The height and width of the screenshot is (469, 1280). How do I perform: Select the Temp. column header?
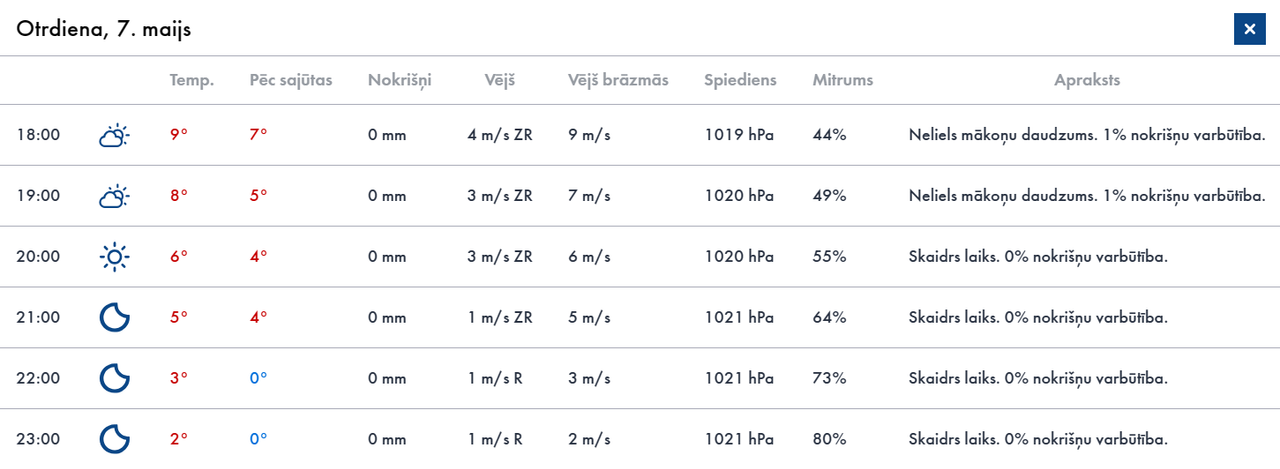pyautogui.click(x=192, y=80)
